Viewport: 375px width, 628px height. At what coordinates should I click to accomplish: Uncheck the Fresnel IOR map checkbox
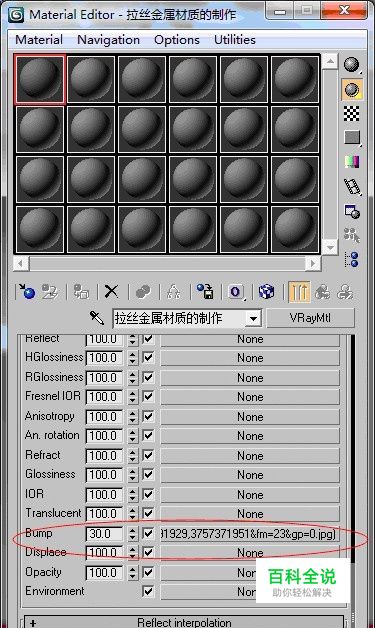[148, 396]
